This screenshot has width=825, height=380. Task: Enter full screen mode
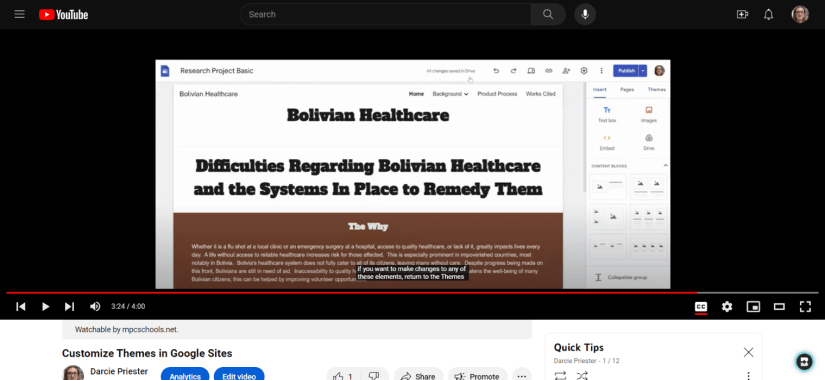point(805,306)
